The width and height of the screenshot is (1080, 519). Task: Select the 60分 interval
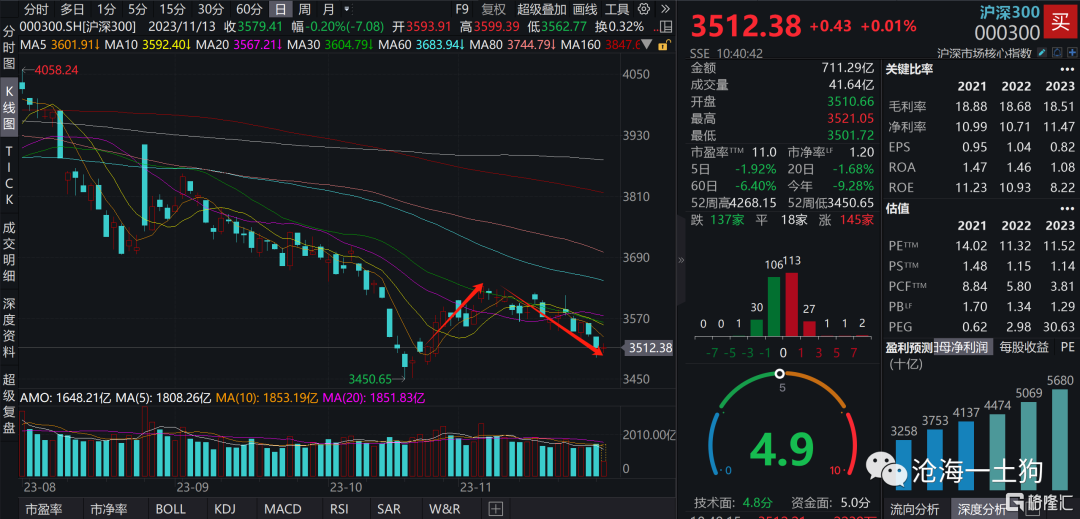(x=249, y=10)
